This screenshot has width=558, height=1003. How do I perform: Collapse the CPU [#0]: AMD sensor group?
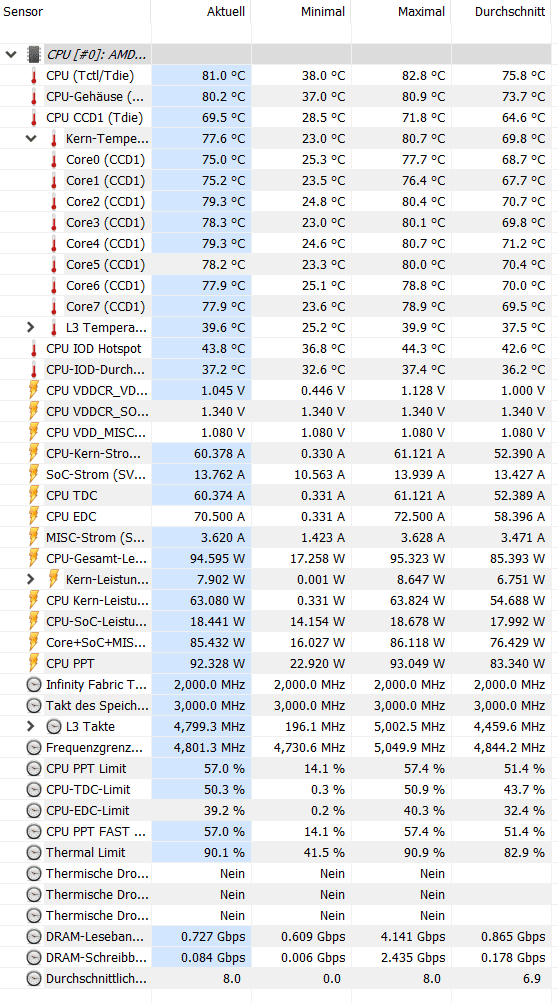pos(11,54)
